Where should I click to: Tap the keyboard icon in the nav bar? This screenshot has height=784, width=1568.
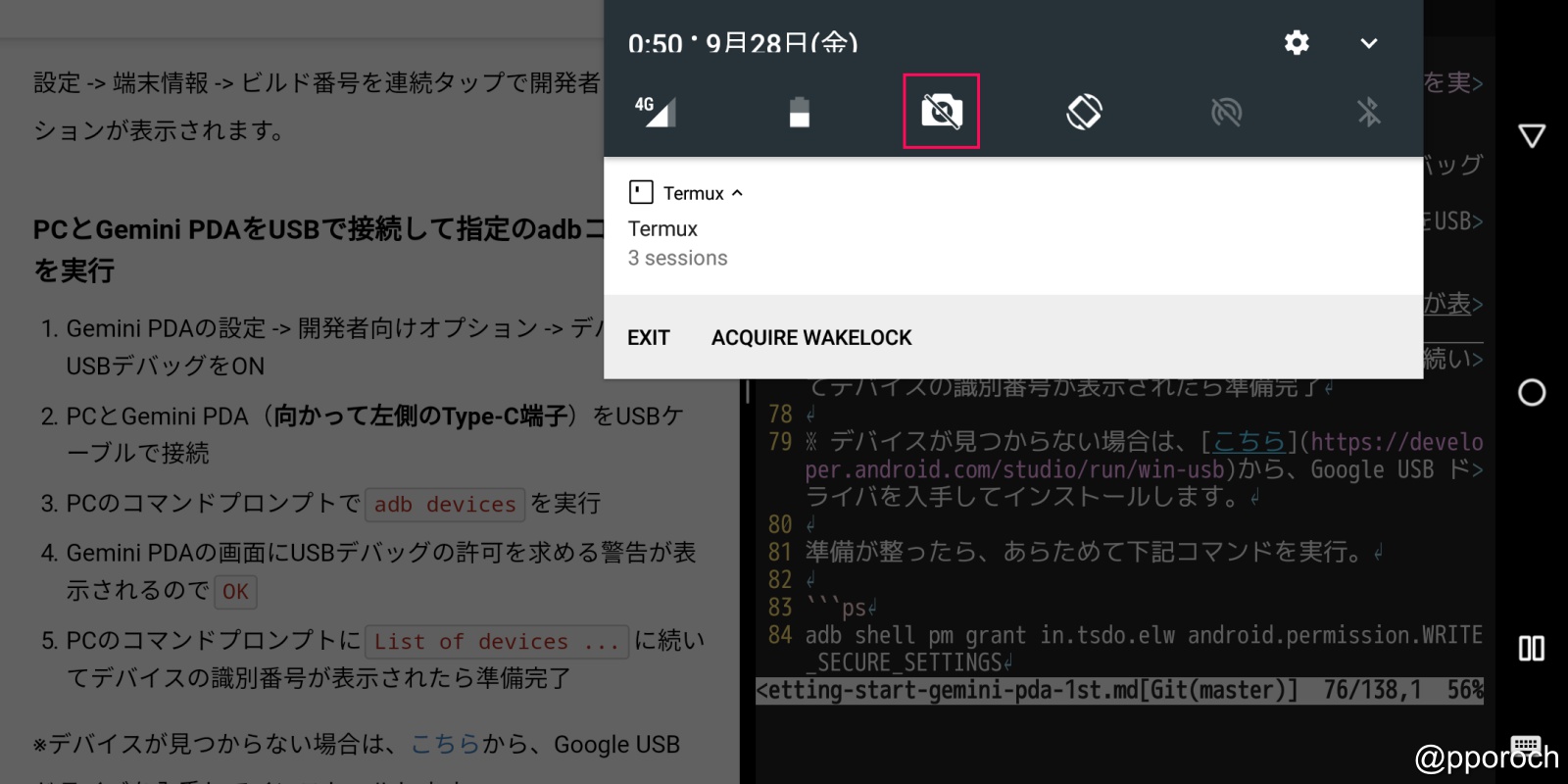pos(1527,745)
